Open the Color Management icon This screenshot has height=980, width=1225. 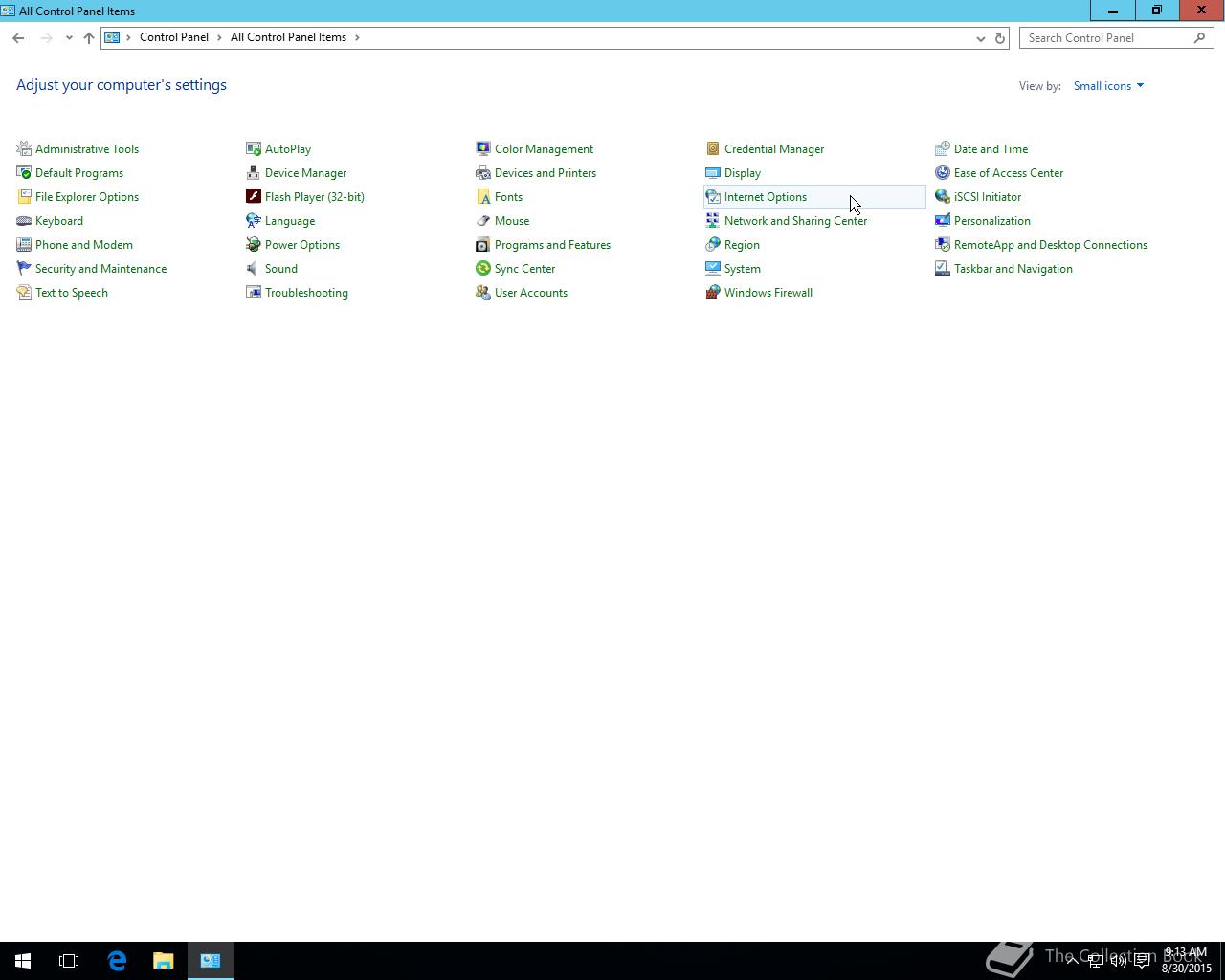pyautogui.click(x=483, y=148)
